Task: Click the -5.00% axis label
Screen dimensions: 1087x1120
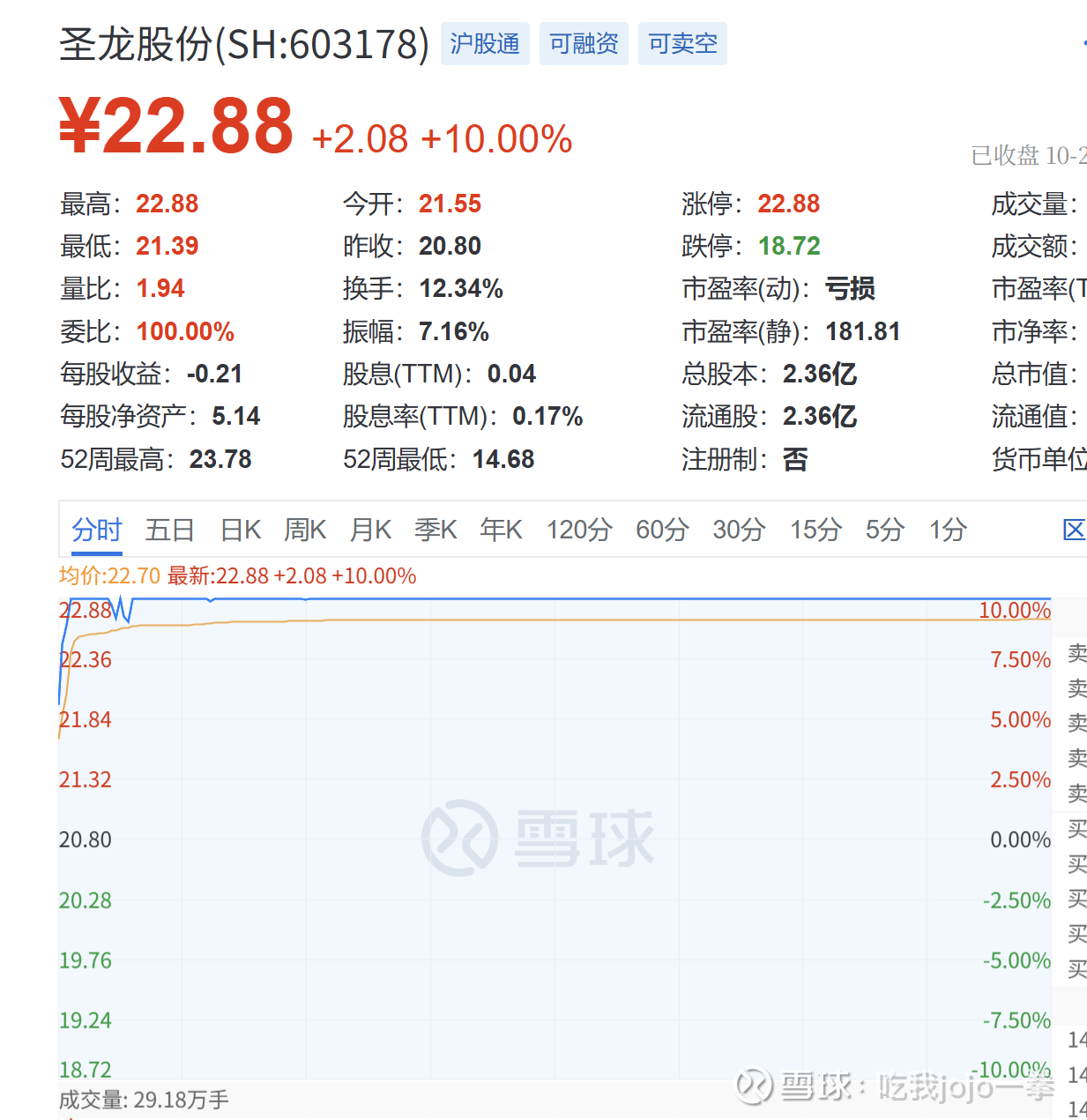Action: 1016,961
